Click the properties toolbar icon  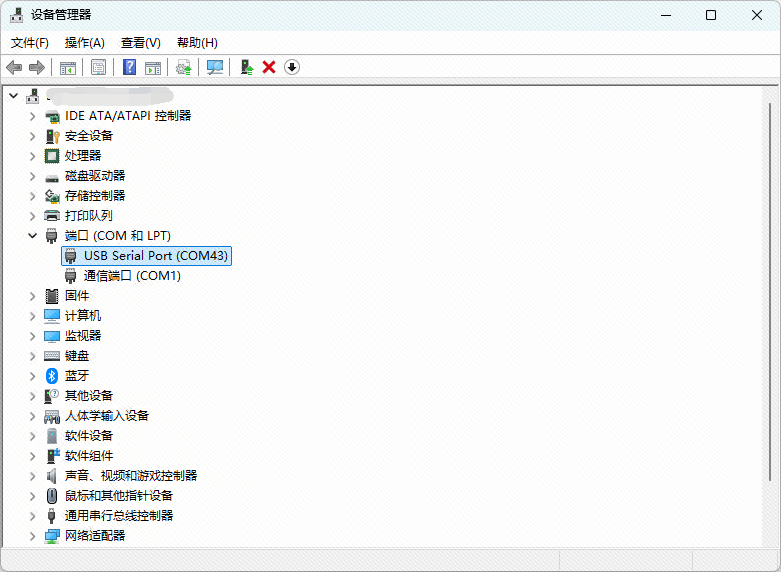pyautogui.click(x=99, y=67)
